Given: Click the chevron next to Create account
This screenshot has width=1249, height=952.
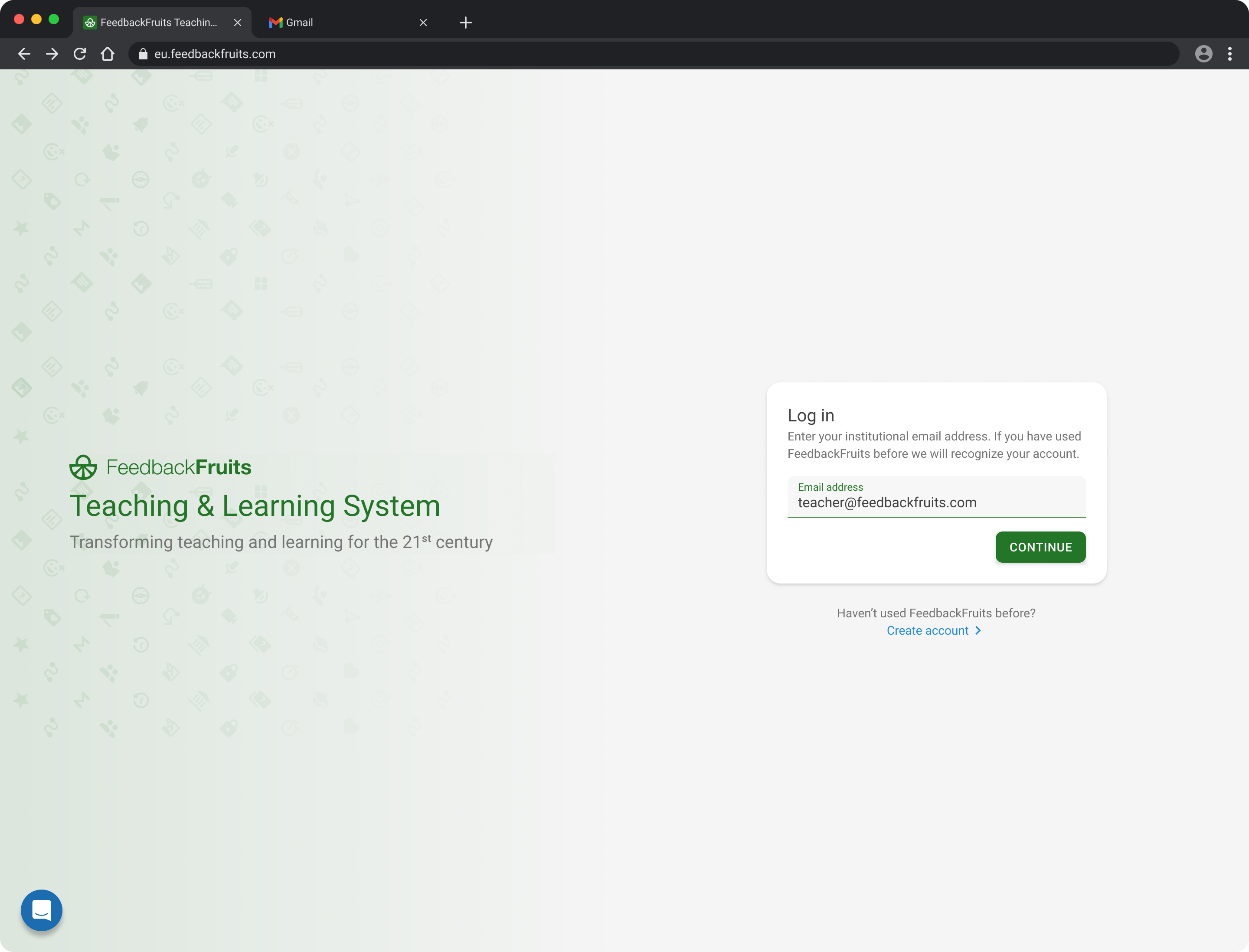Looking at the screenshot, I should coord(978,631).
